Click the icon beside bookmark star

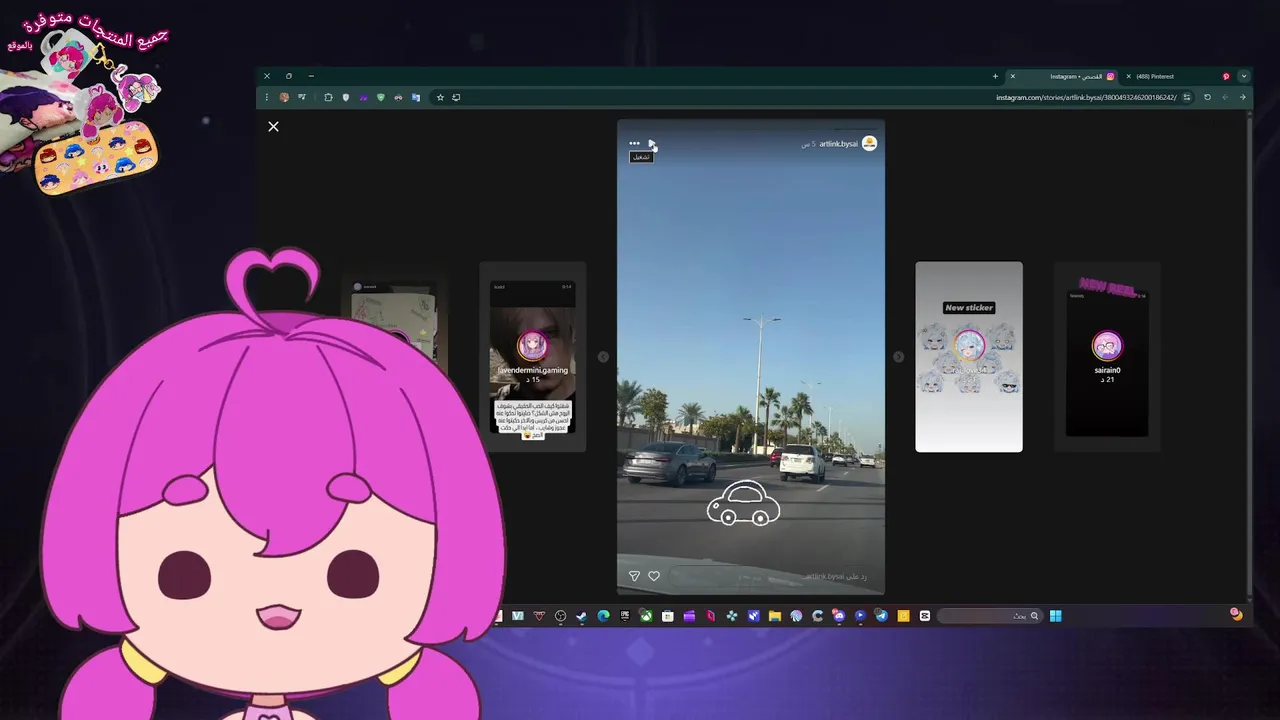point(456,97)
